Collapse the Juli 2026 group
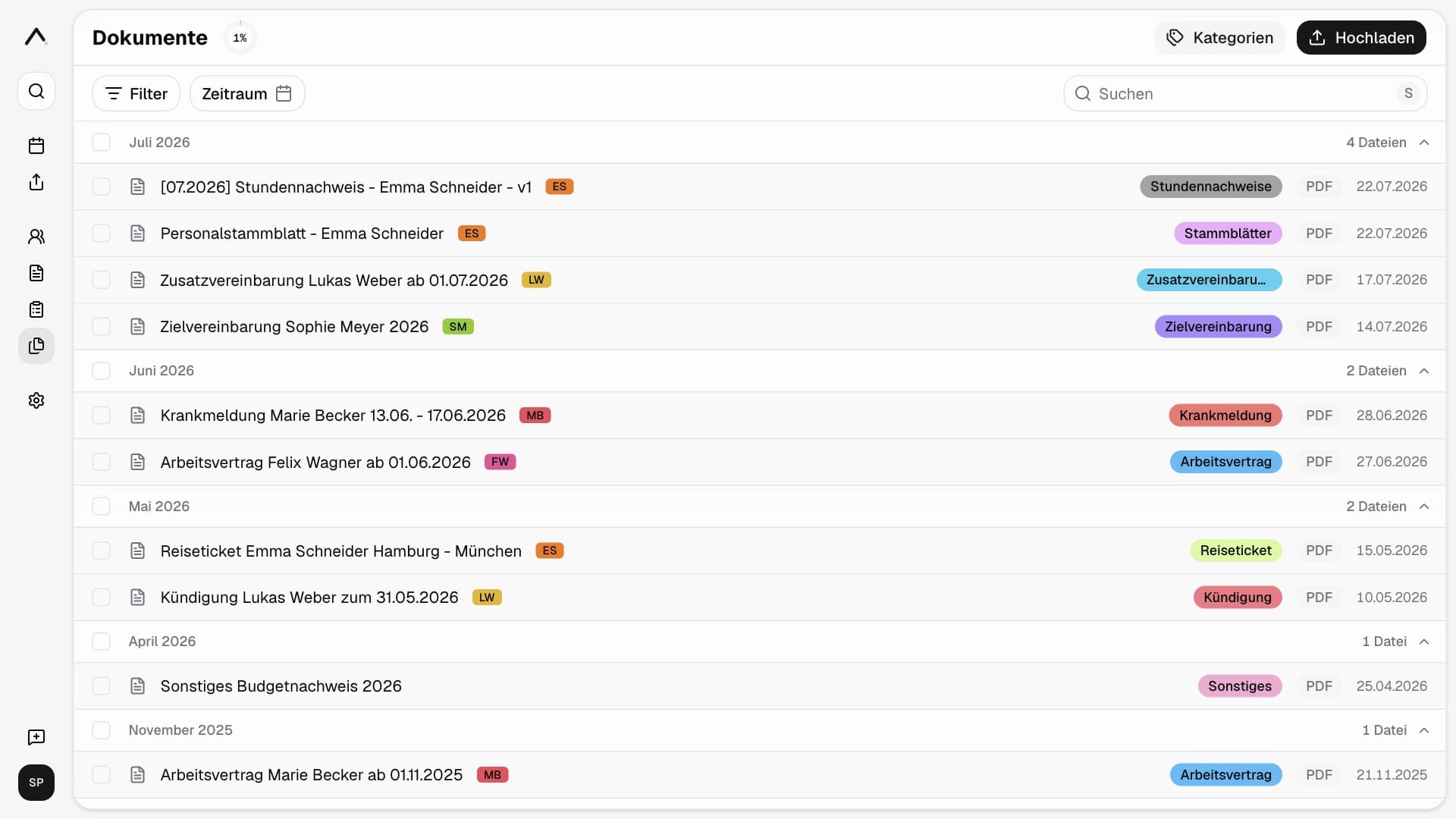Image resolution: width=1456 pixels, height=819 pixels. pyautogui.click(x=1423, y=143)
